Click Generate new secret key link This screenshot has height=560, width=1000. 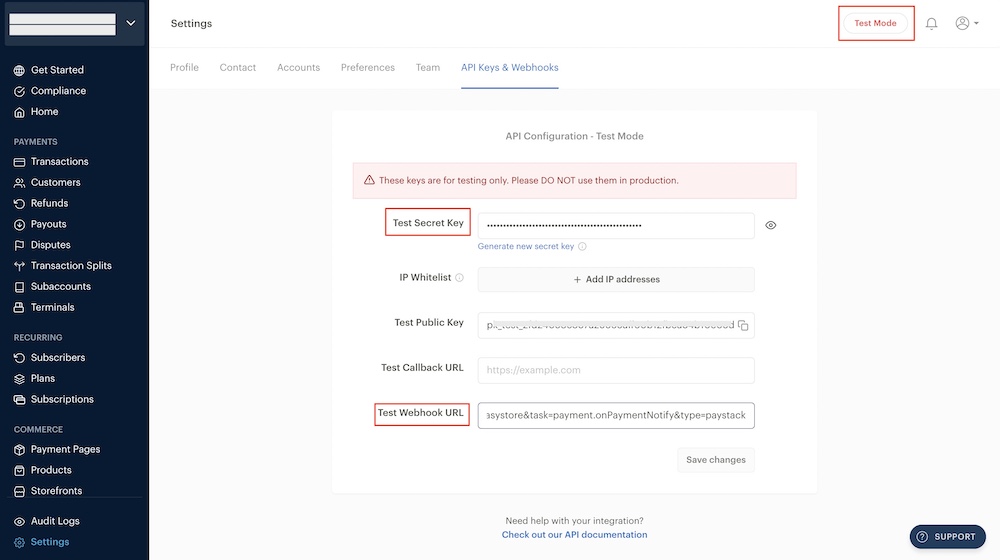pyautogui.click(x=526, y=246)
